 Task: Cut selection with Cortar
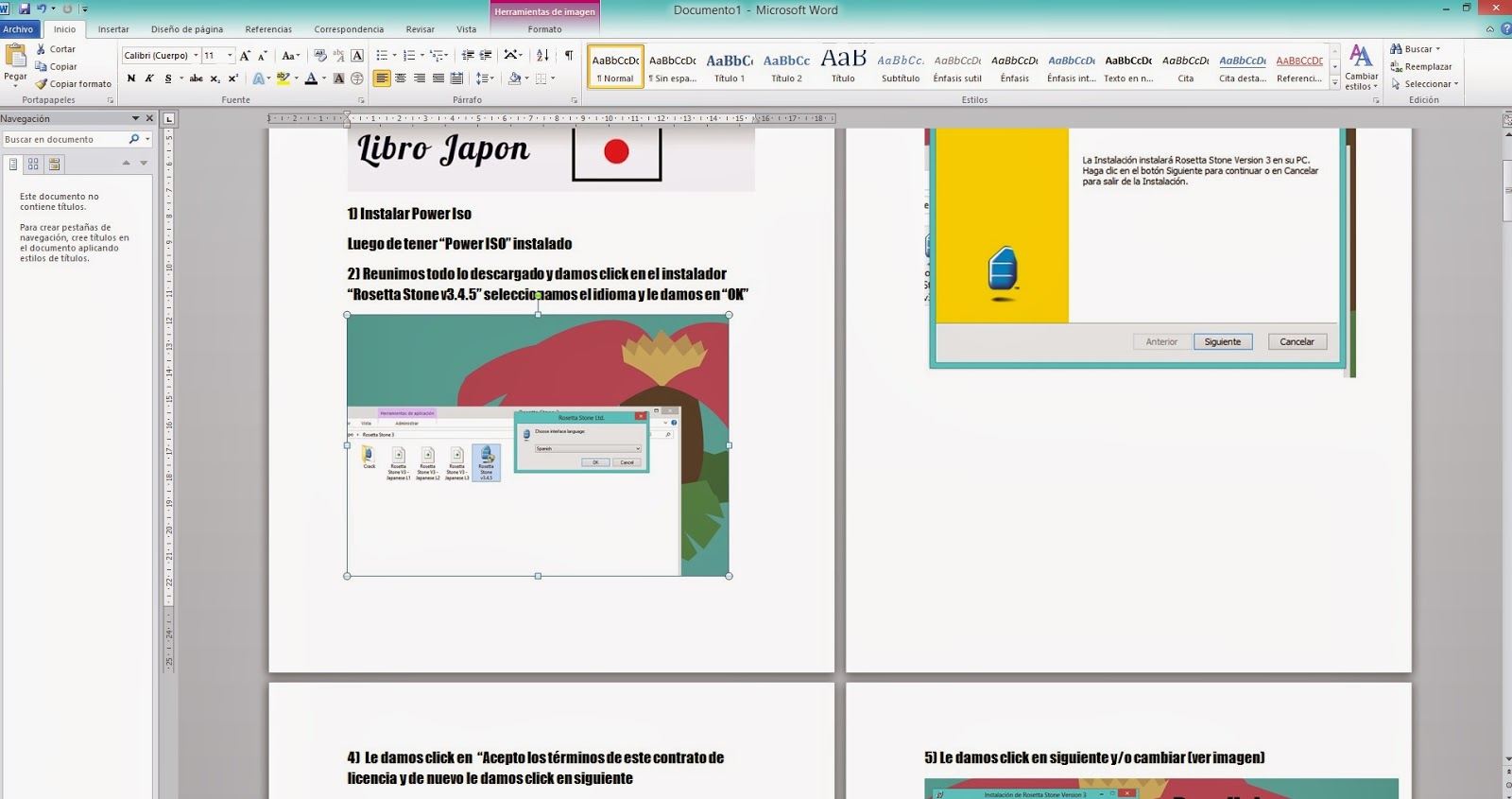[x=55, y=49]
